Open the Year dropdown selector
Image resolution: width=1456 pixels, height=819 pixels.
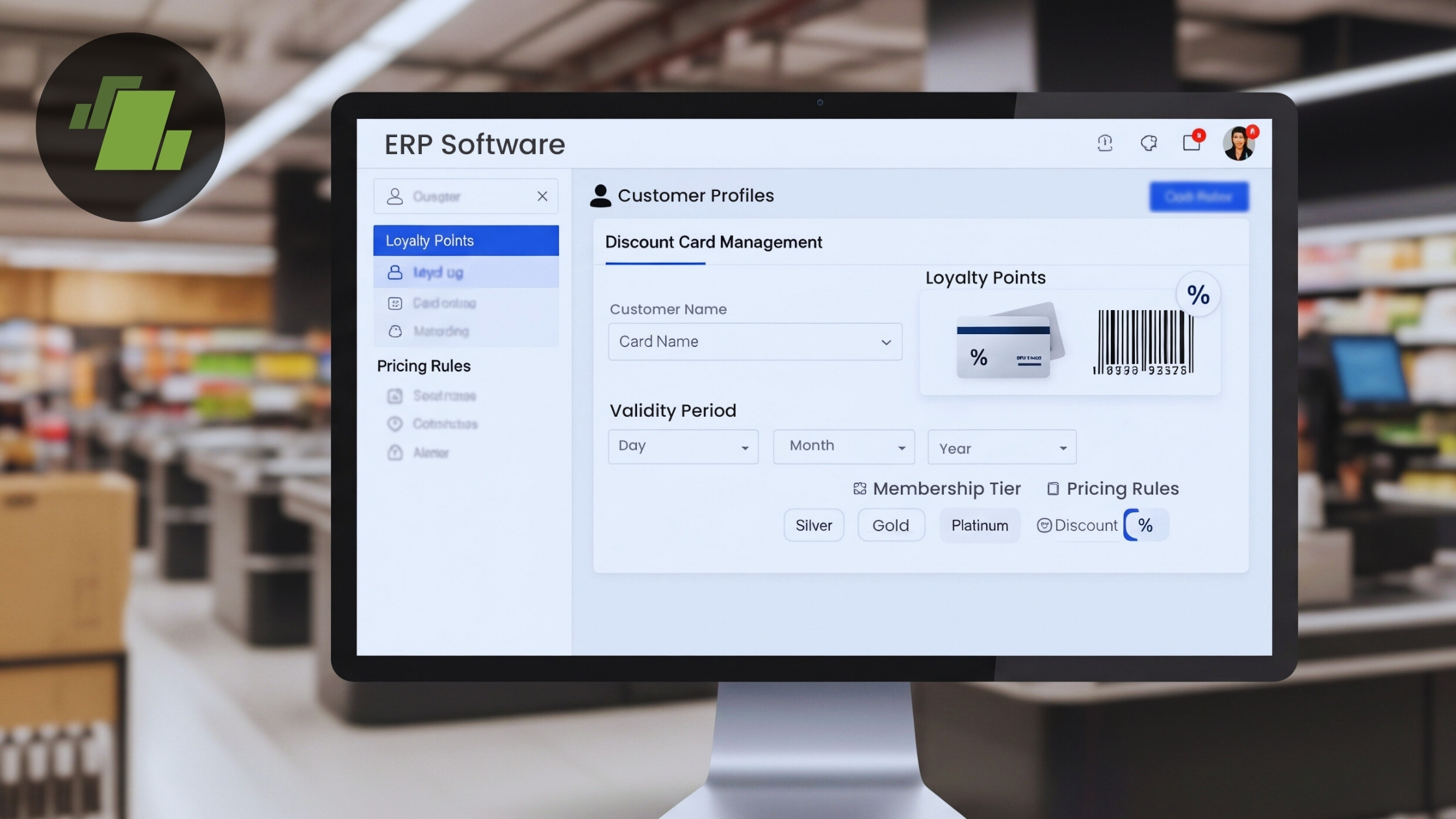(x=1001, y=447)
